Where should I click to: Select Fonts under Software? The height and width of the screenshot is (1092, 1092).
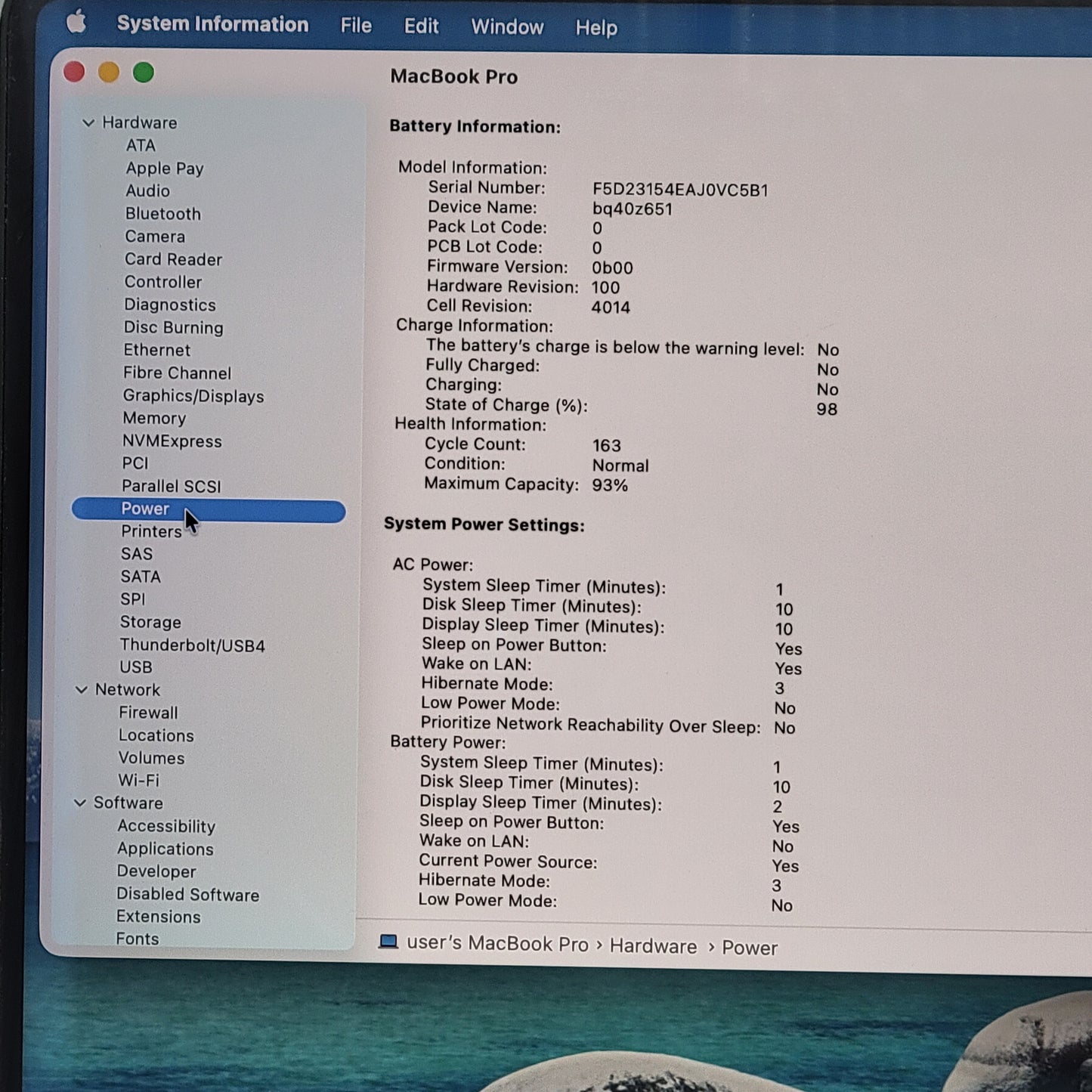(138, 939)
